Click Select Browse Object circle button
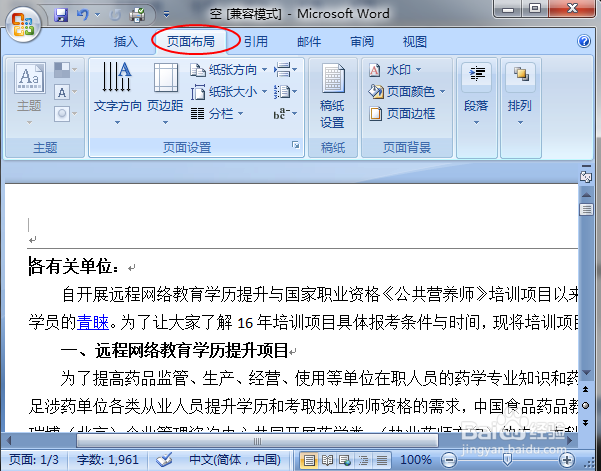The height and width of the screenshot is (471, 601). (x=586, y=405)
